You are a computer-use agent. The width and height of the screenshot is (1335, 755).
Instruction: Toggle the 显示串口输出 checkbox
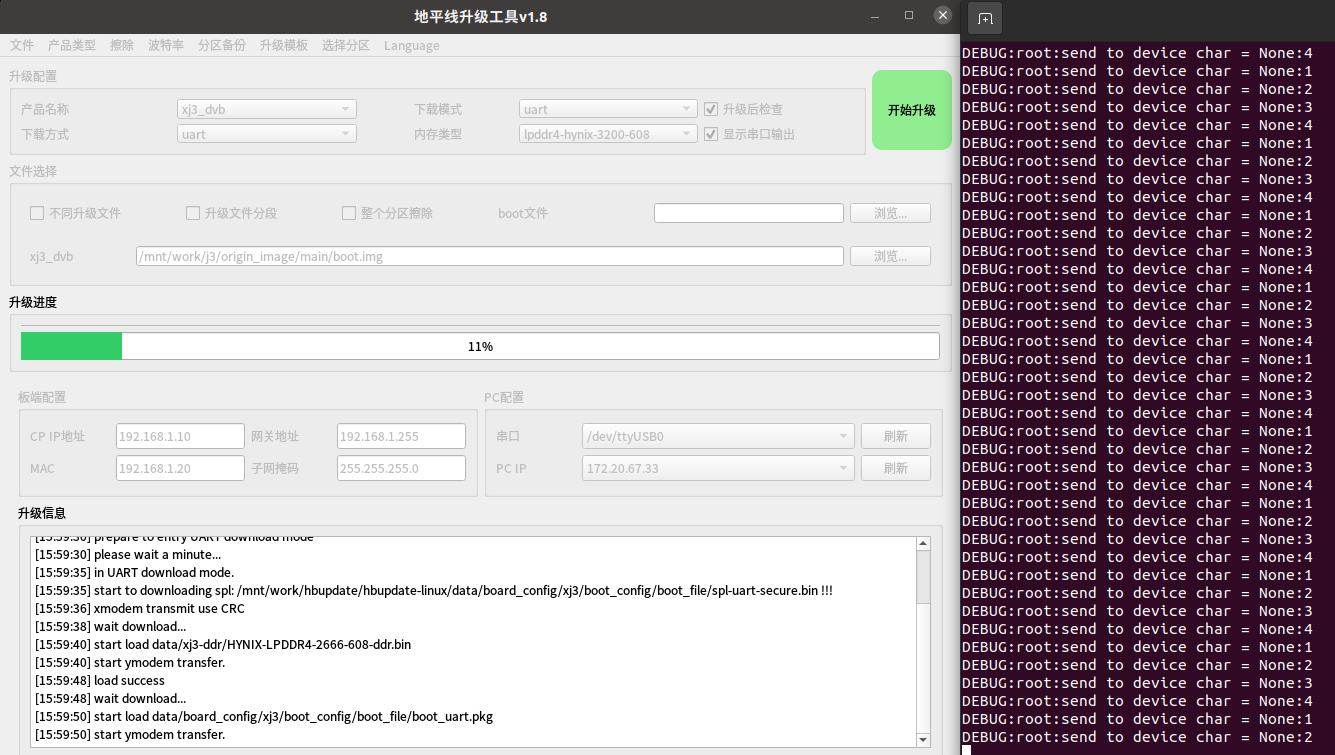712,134
